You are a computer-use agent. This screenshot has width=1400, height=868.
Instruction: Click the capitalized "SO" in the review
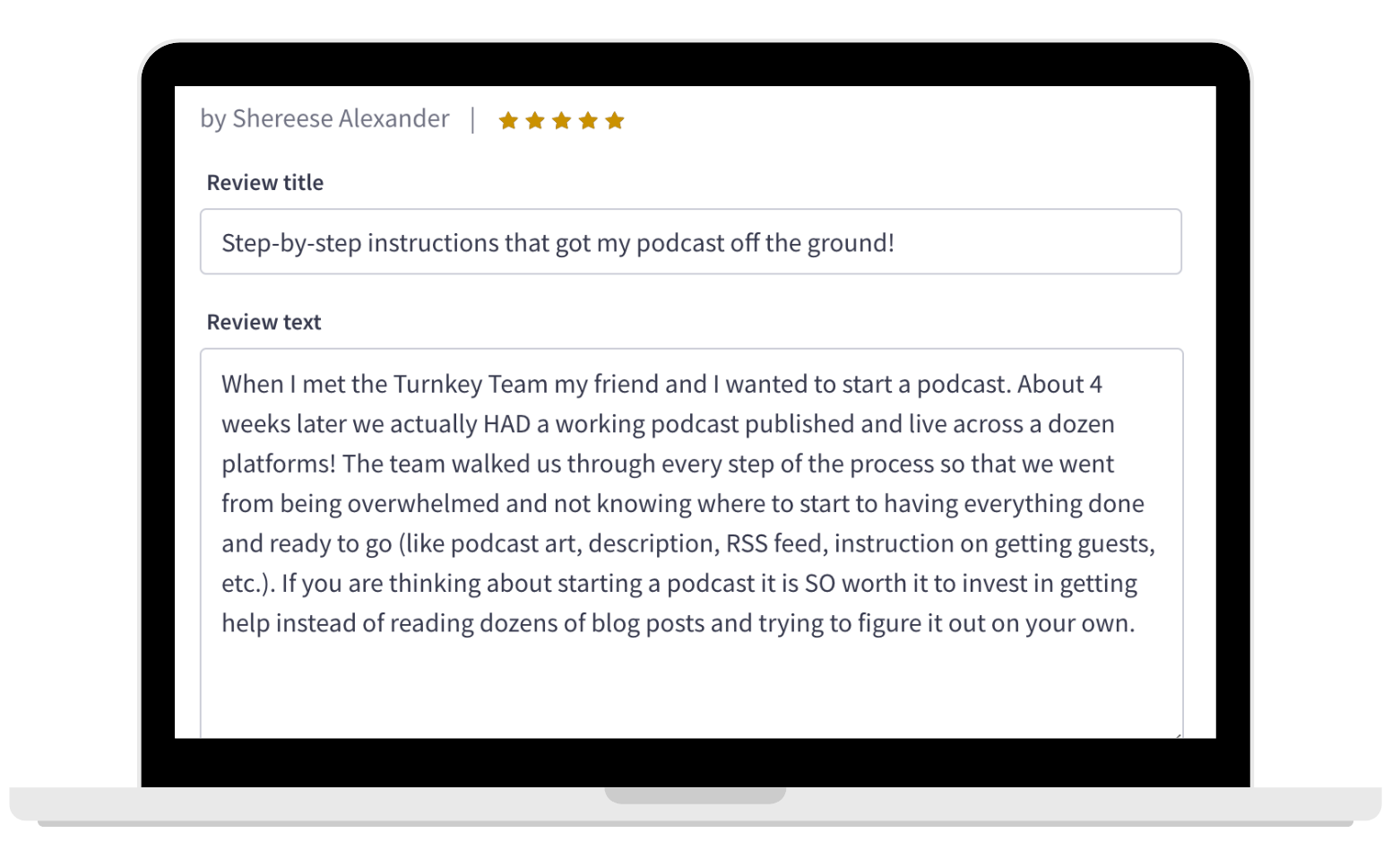819,583
